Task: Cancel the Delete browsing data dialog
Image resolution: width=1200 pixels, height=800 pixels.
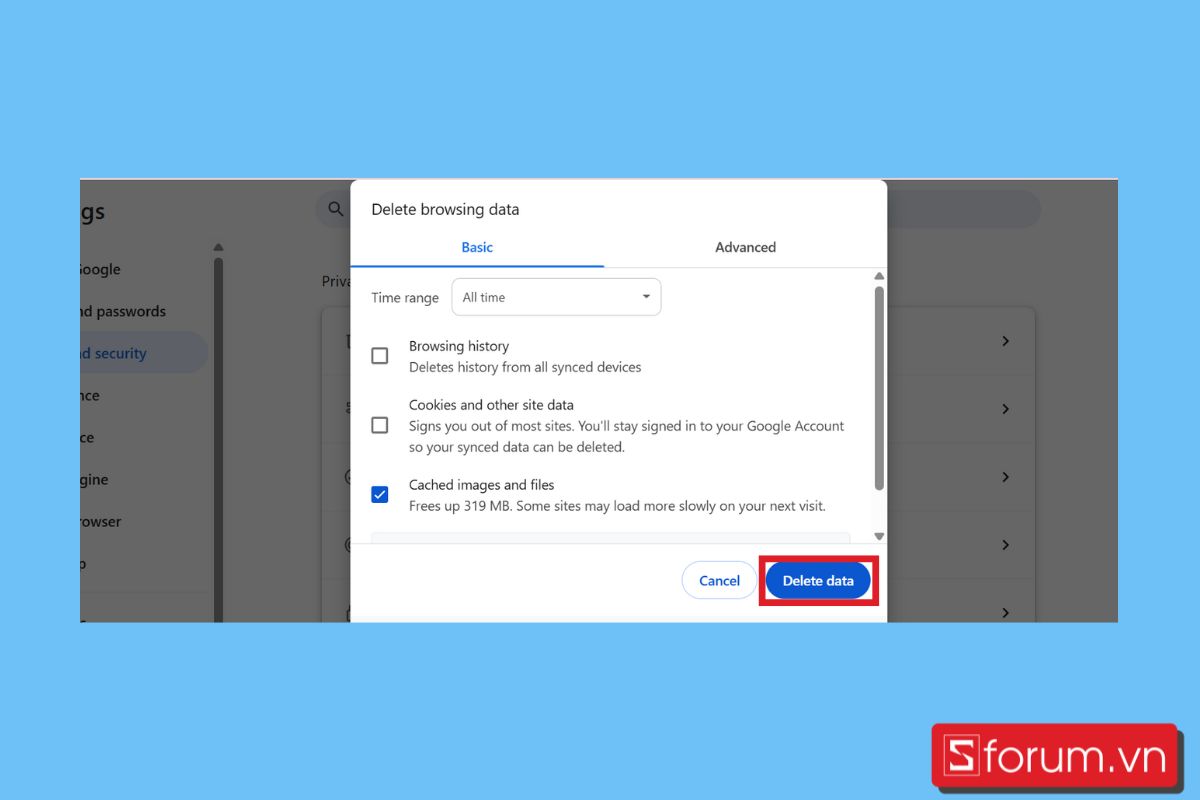Action: 719,580
